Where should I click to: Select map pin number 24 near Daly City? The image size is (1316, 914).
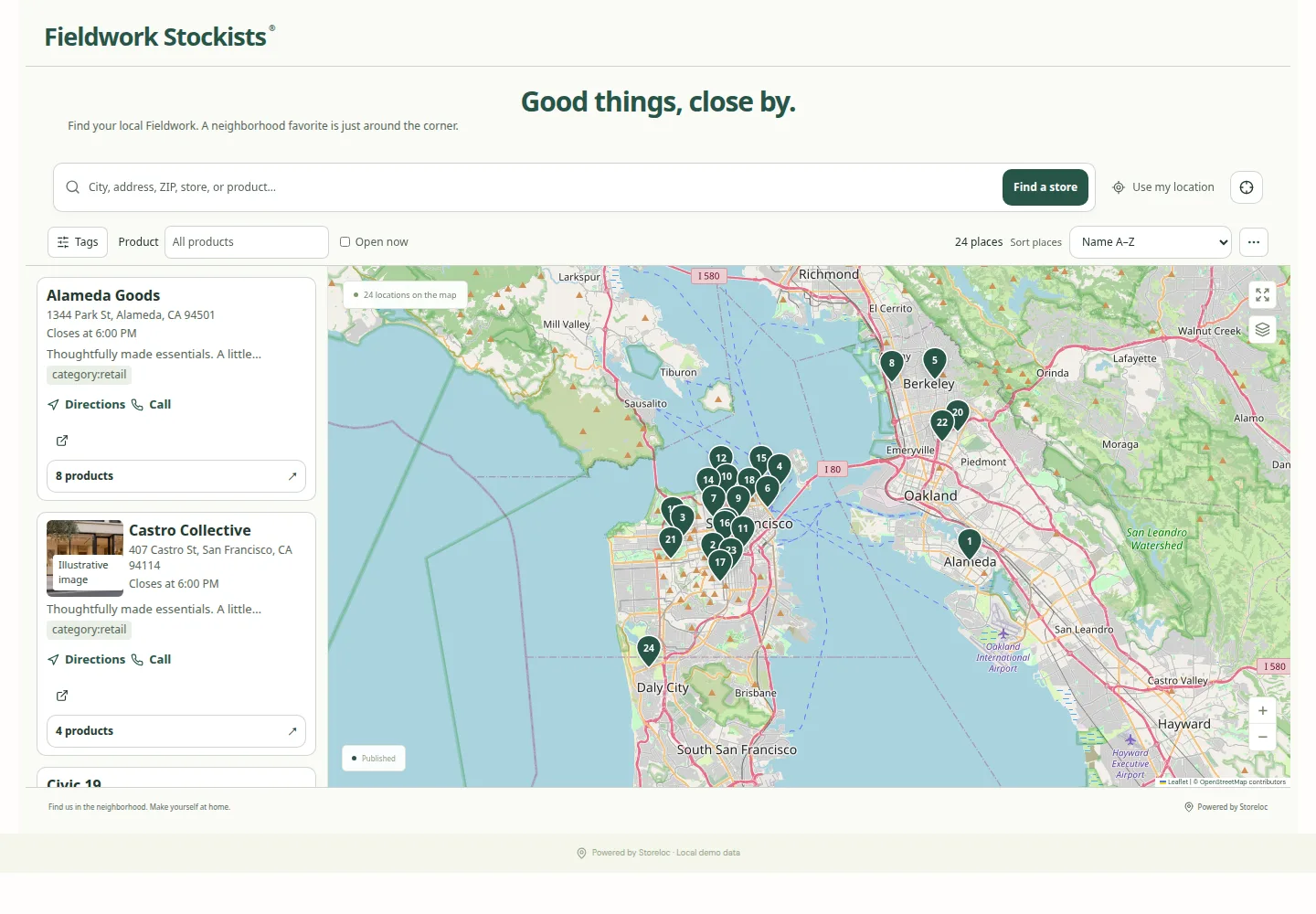tap(649, 649)
